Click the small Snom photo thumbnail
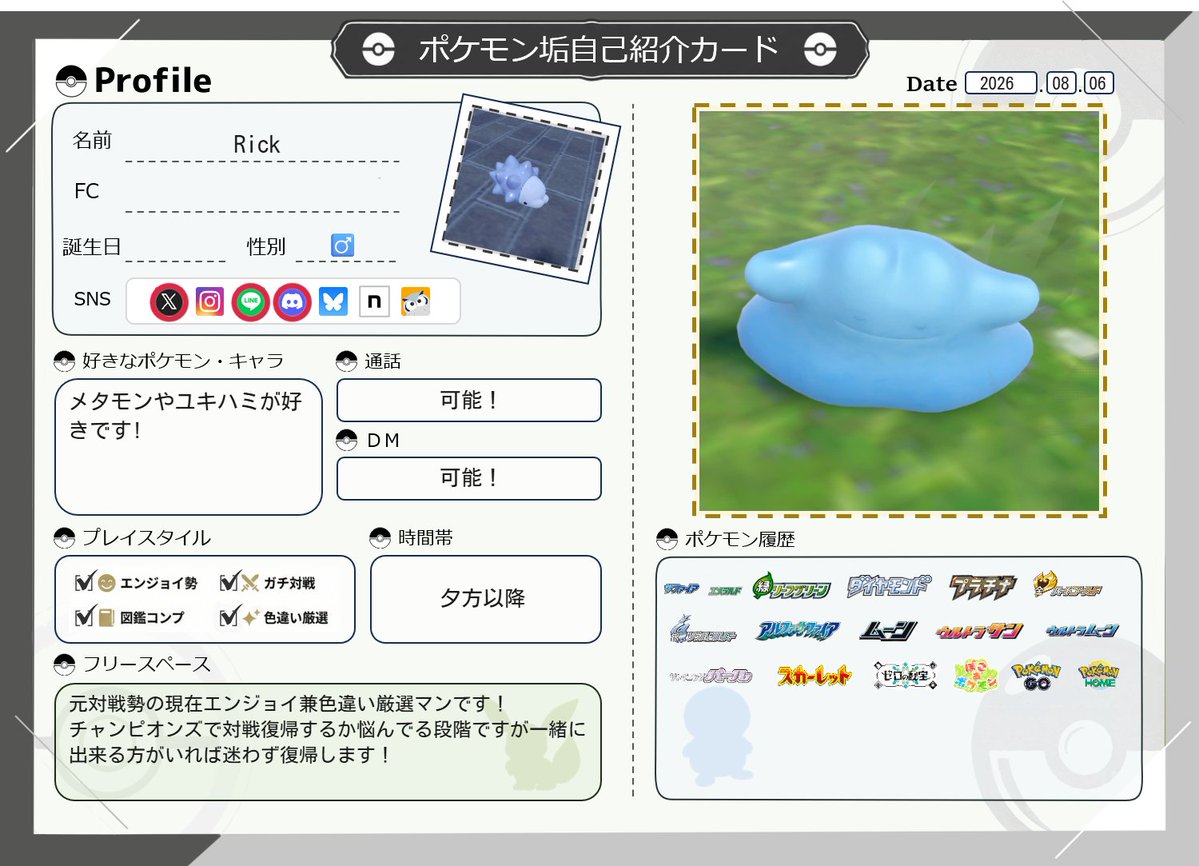The image size is (1199, 866). (525, 188)
